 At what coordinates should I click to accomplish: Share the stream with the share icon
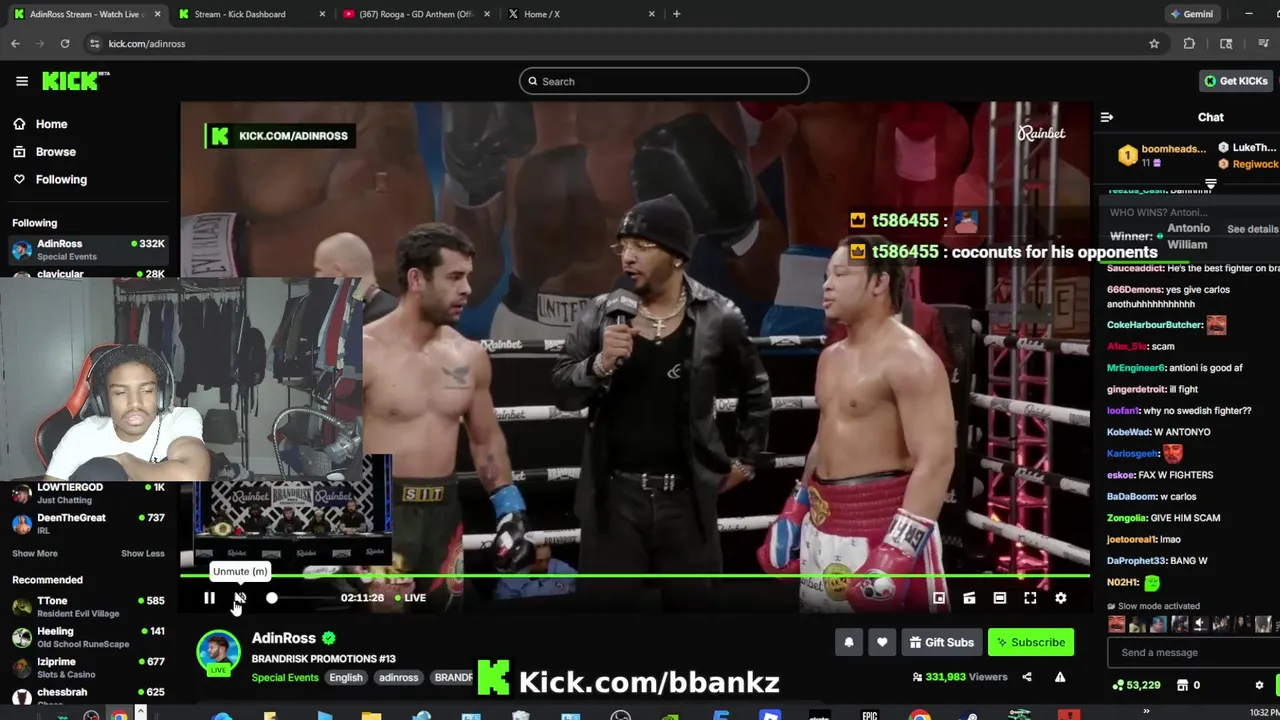(1026, 677)
